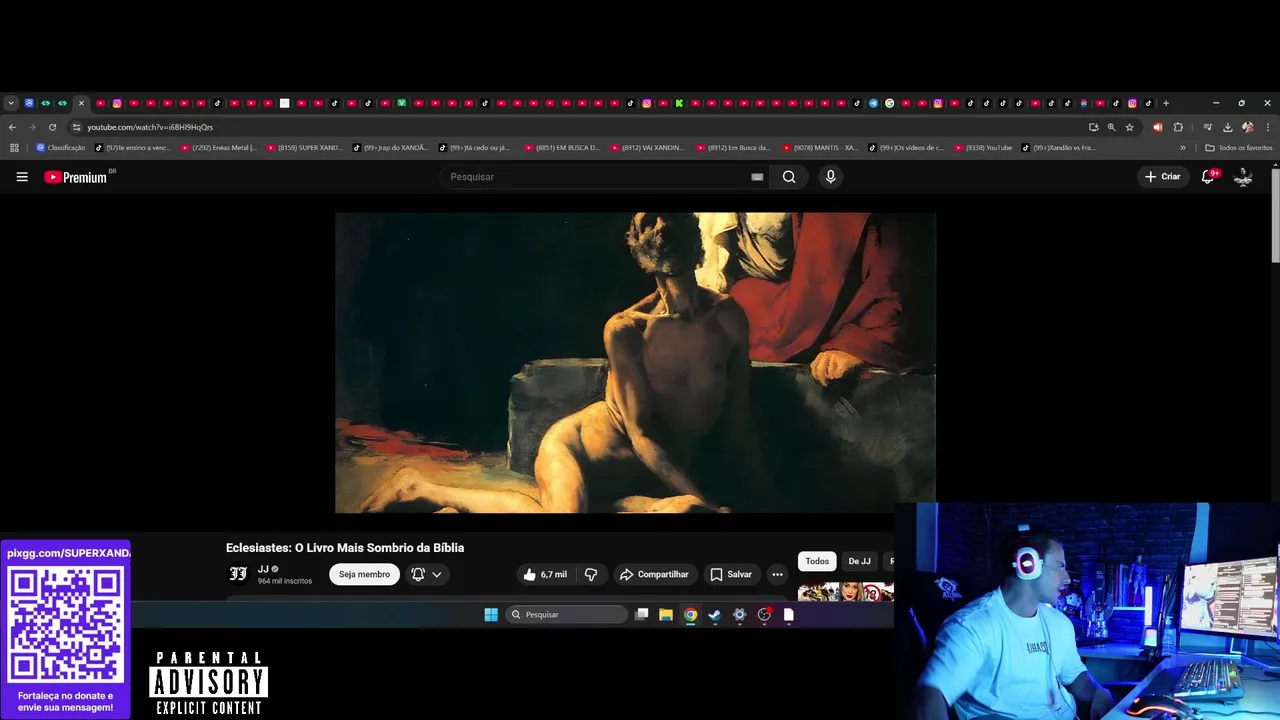This screenshot has height=720, width=1280.
Task: Open the YouTube hamburger guide menu
Action: [22, 177]
